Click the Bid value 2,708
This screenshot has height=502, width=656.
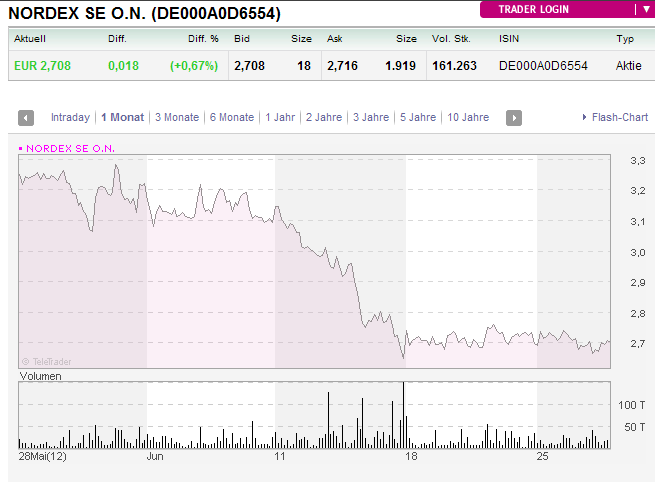point(249,66)
